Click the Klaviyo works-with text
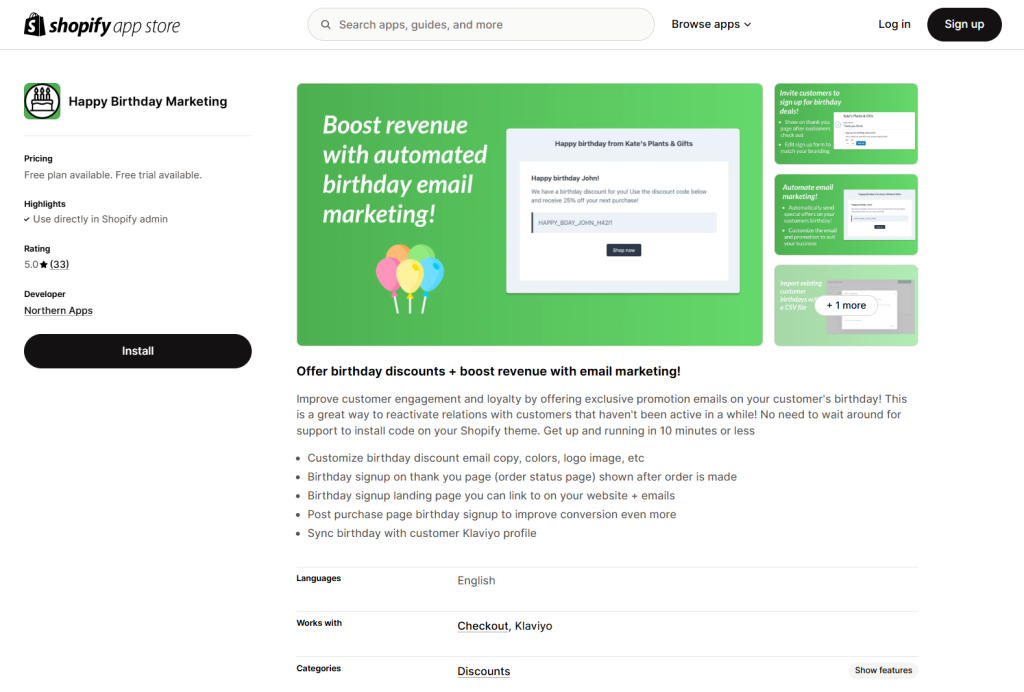 (x=534, y=626)
